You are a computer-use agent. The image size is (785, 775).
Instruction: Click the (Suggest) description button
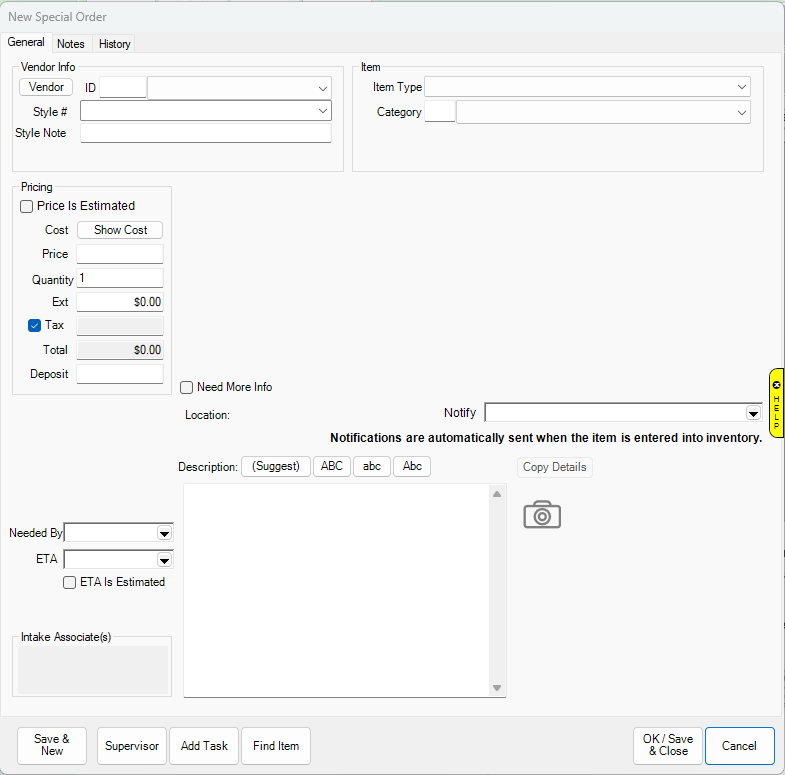[276, 467]
